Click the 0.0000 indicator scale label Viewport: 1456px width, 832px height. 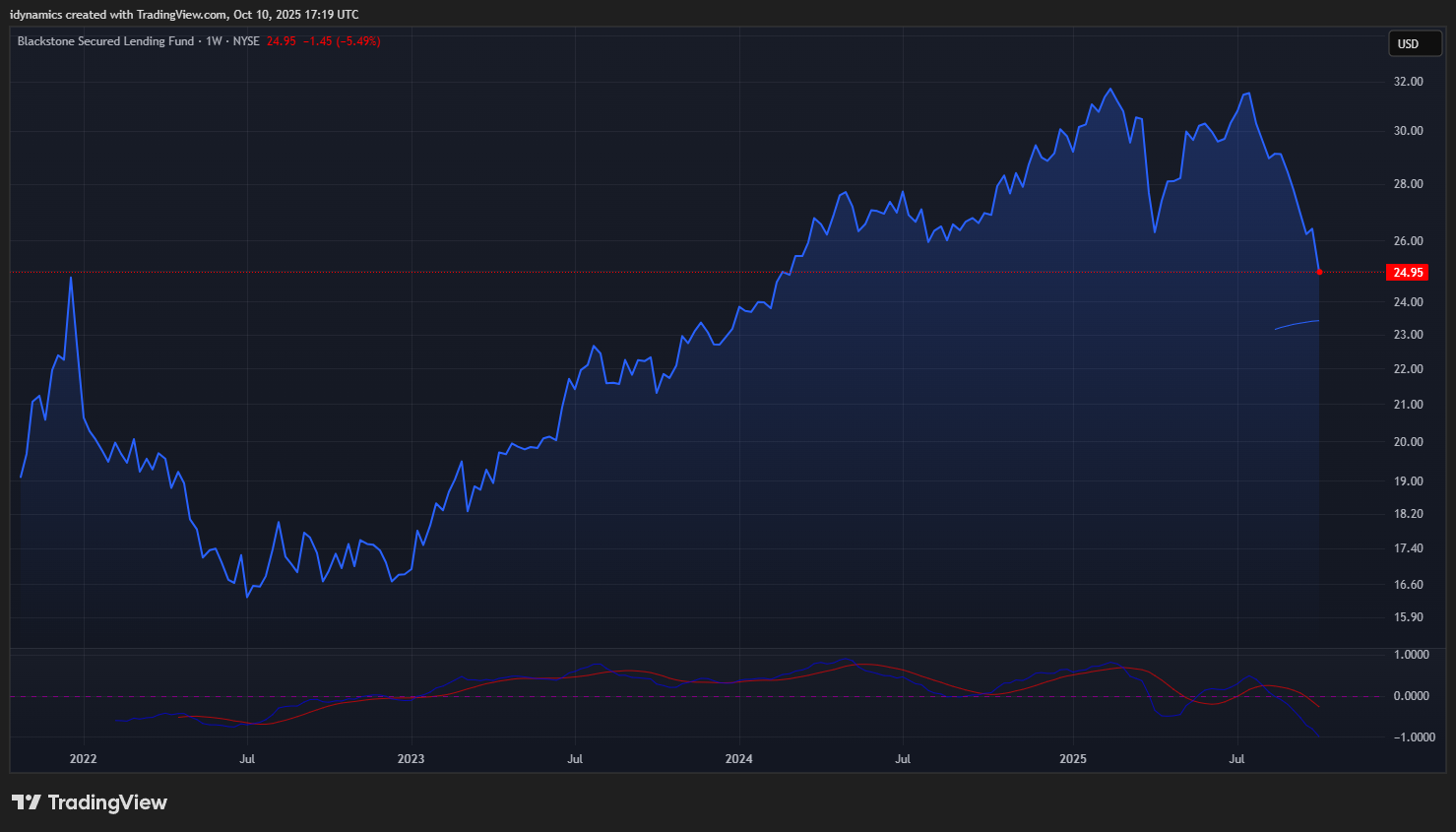(1411, 696)
